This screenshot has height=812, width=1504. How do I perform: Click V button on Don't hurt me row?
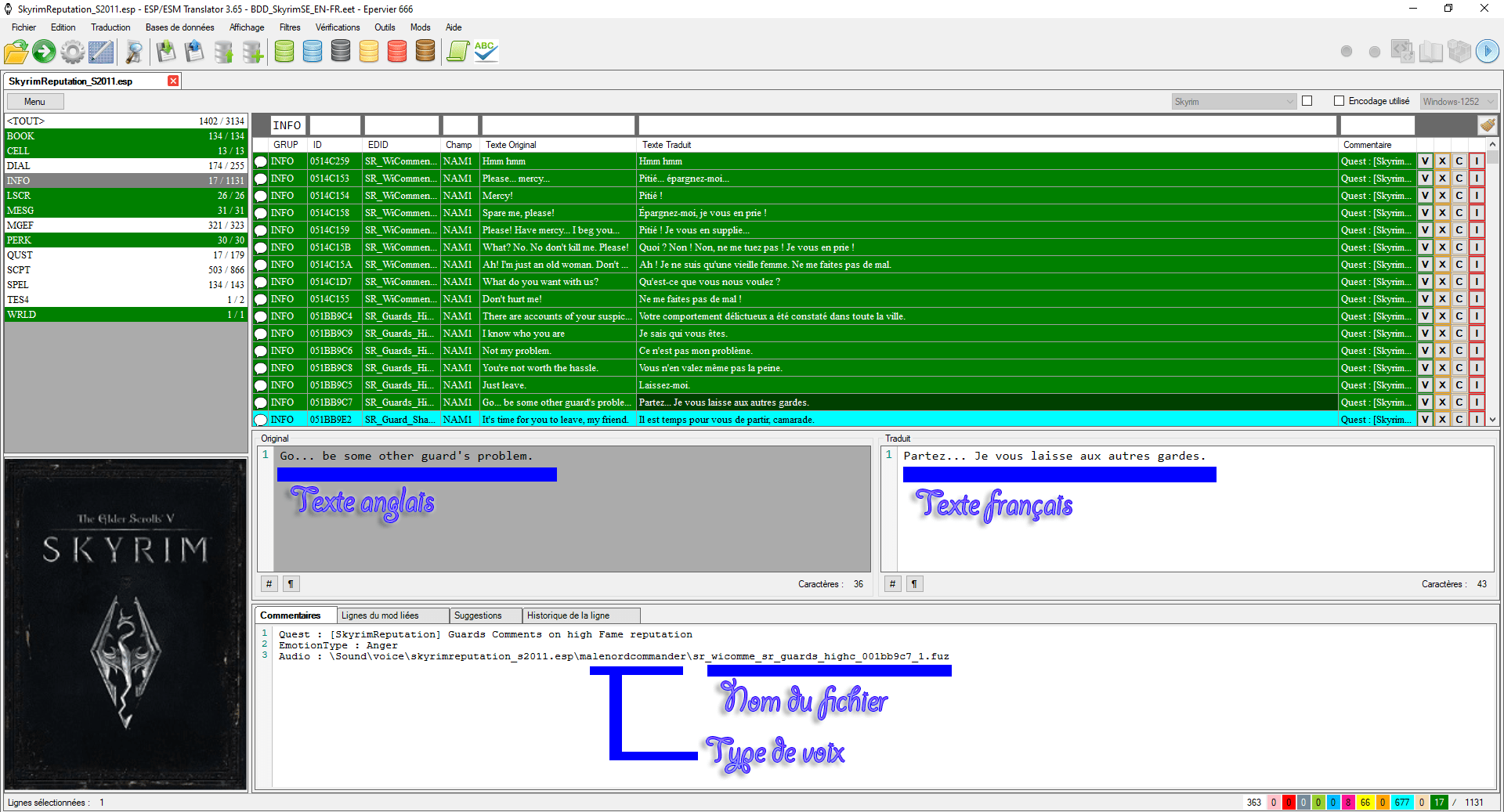pos(1425,299)
